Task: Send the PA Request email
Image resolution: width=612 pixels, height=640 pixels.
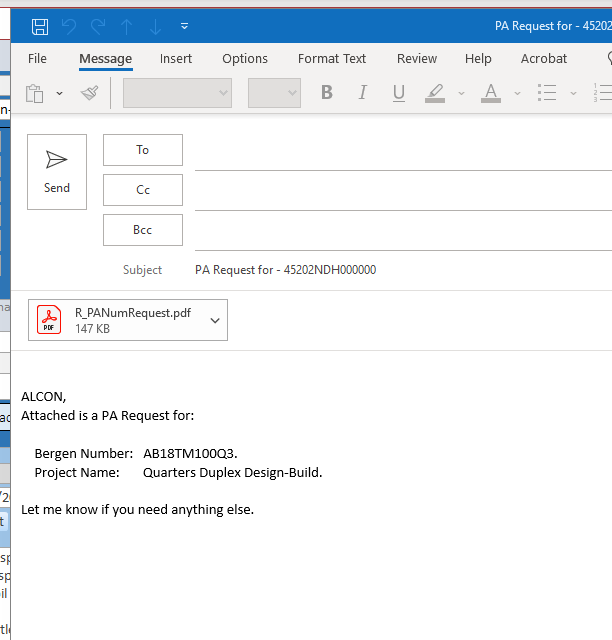Action: 57,171
